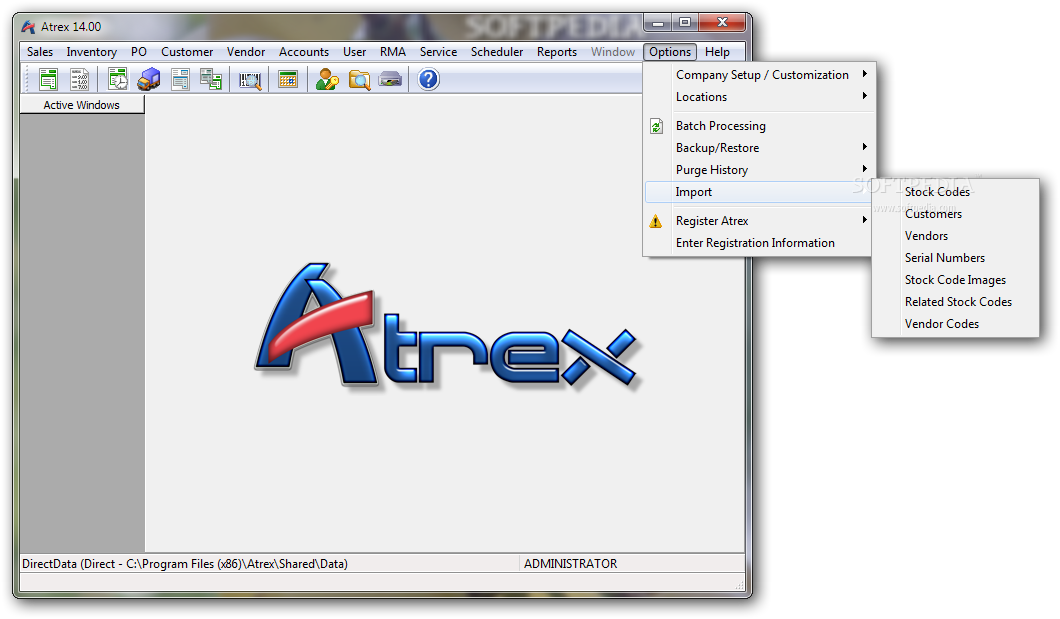Click the printer device toolbar icon
Image resolution: width=1060 pixels, height=619 pixels.
pyautogui.click(x=391, y=80)
